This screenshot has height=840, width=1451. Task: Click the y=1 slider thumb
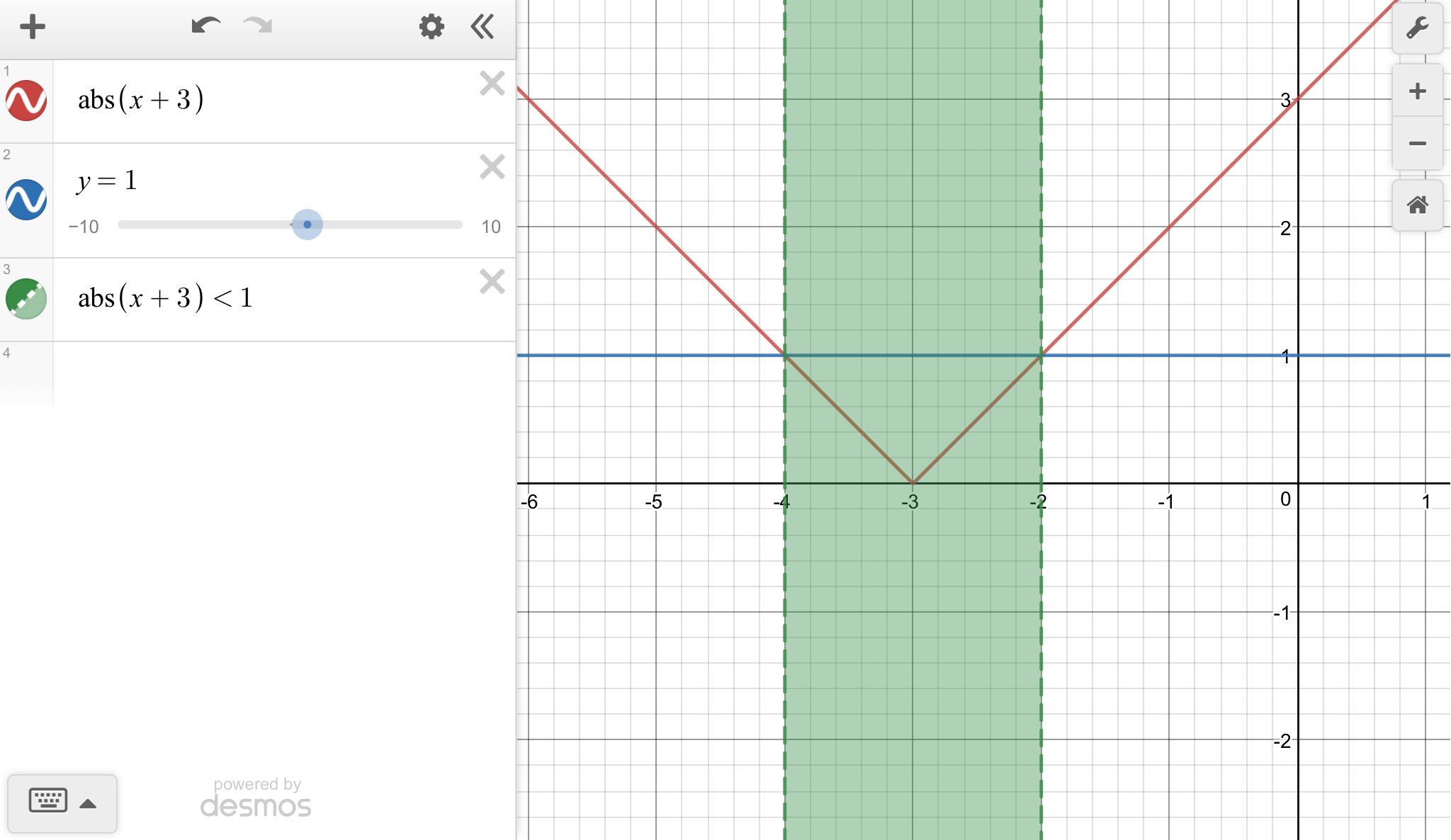tap(307, 225)
